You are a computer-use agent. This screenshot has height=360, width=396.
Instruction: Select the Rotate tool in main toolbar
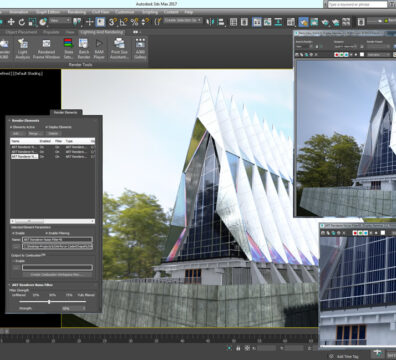22,22
